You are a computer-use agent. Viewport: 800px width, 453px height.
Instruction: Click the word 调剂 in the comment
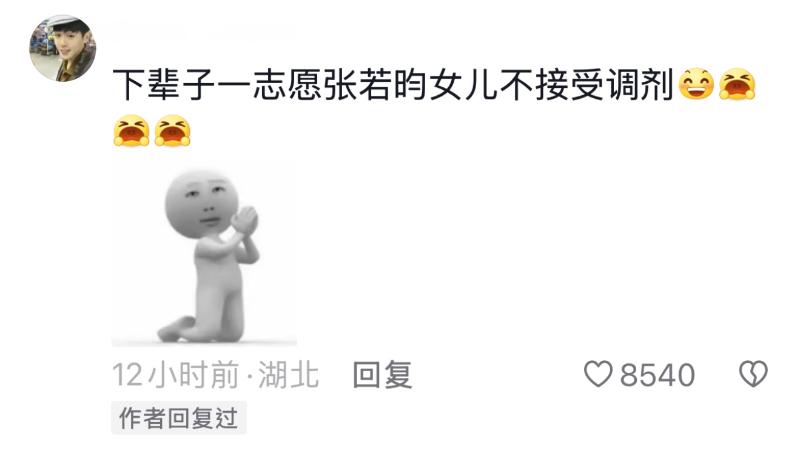pos(641,84)
